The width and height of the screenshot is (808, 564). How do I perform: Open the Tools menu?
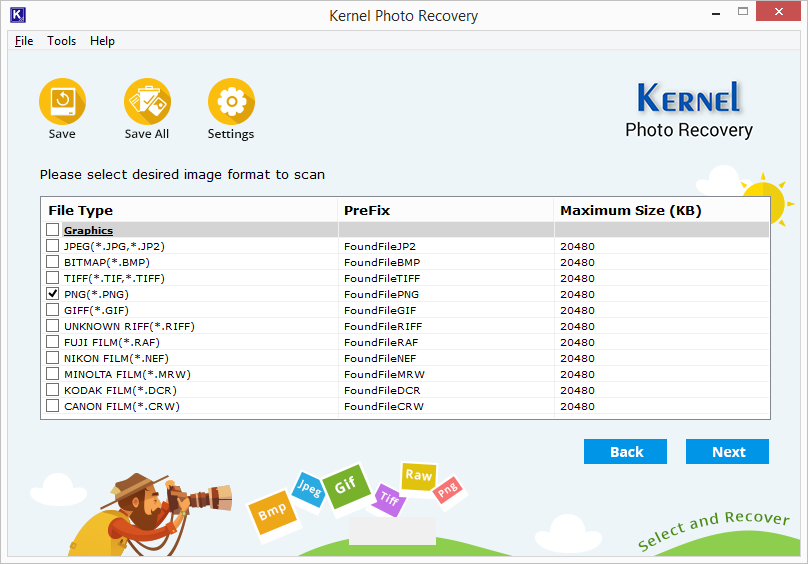coord(61,41)
